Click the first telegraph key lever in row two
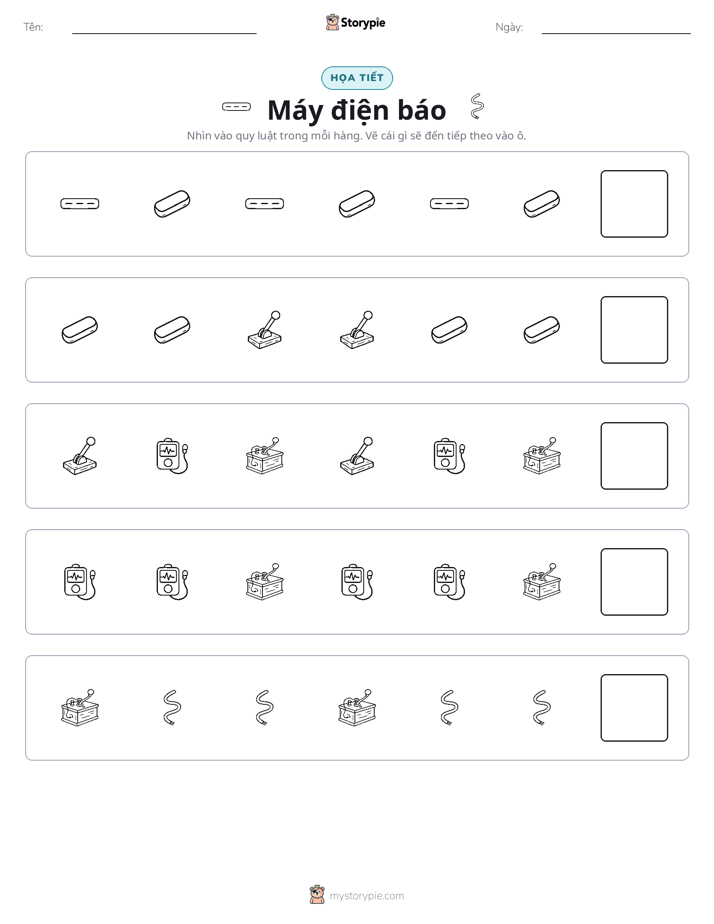Image resolution: width=714 pixels, height=924 pixels. coord(265,330)
